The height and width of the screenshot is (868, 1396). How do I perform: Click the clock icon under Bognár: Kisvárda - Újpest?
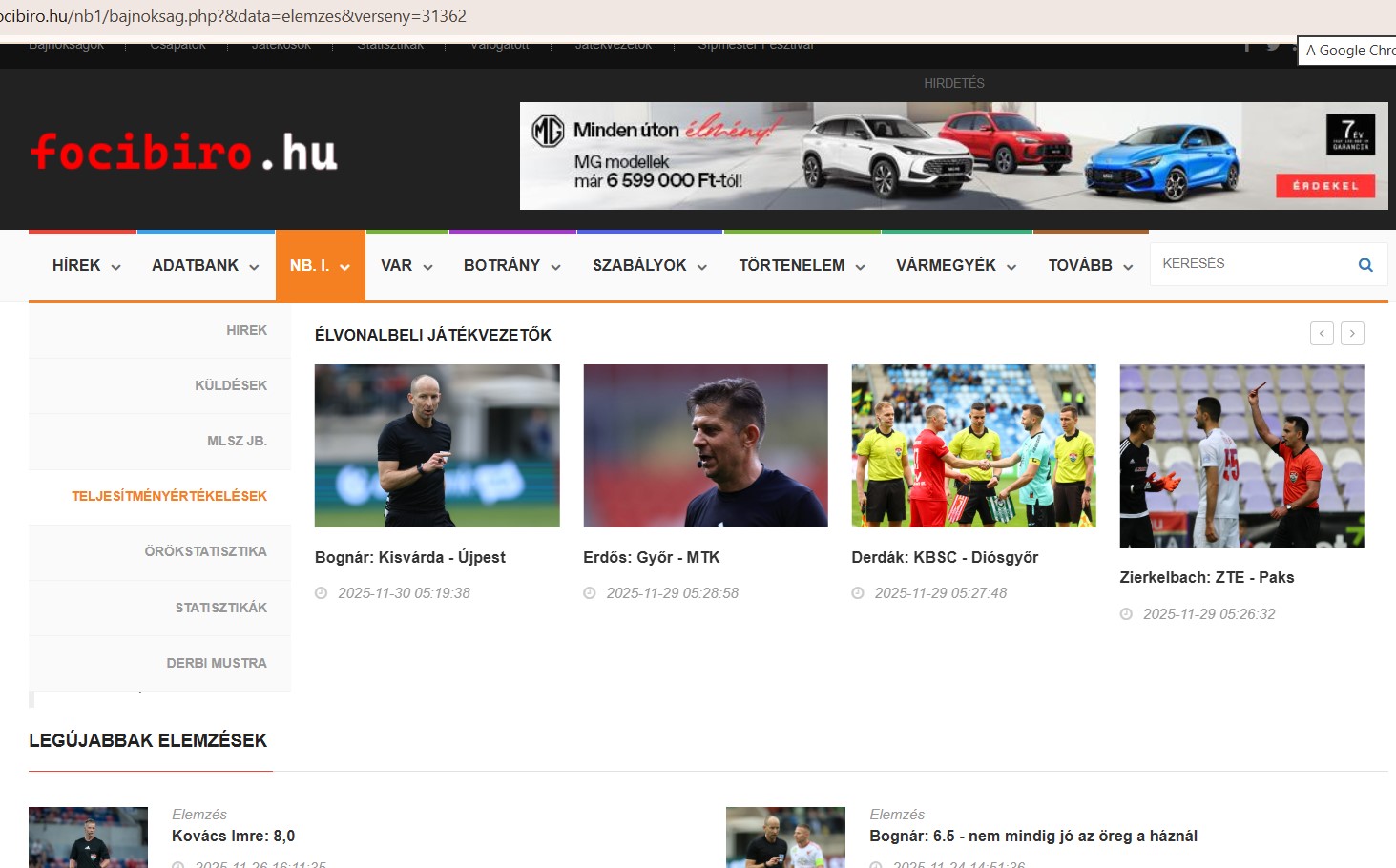coord(322,593)
